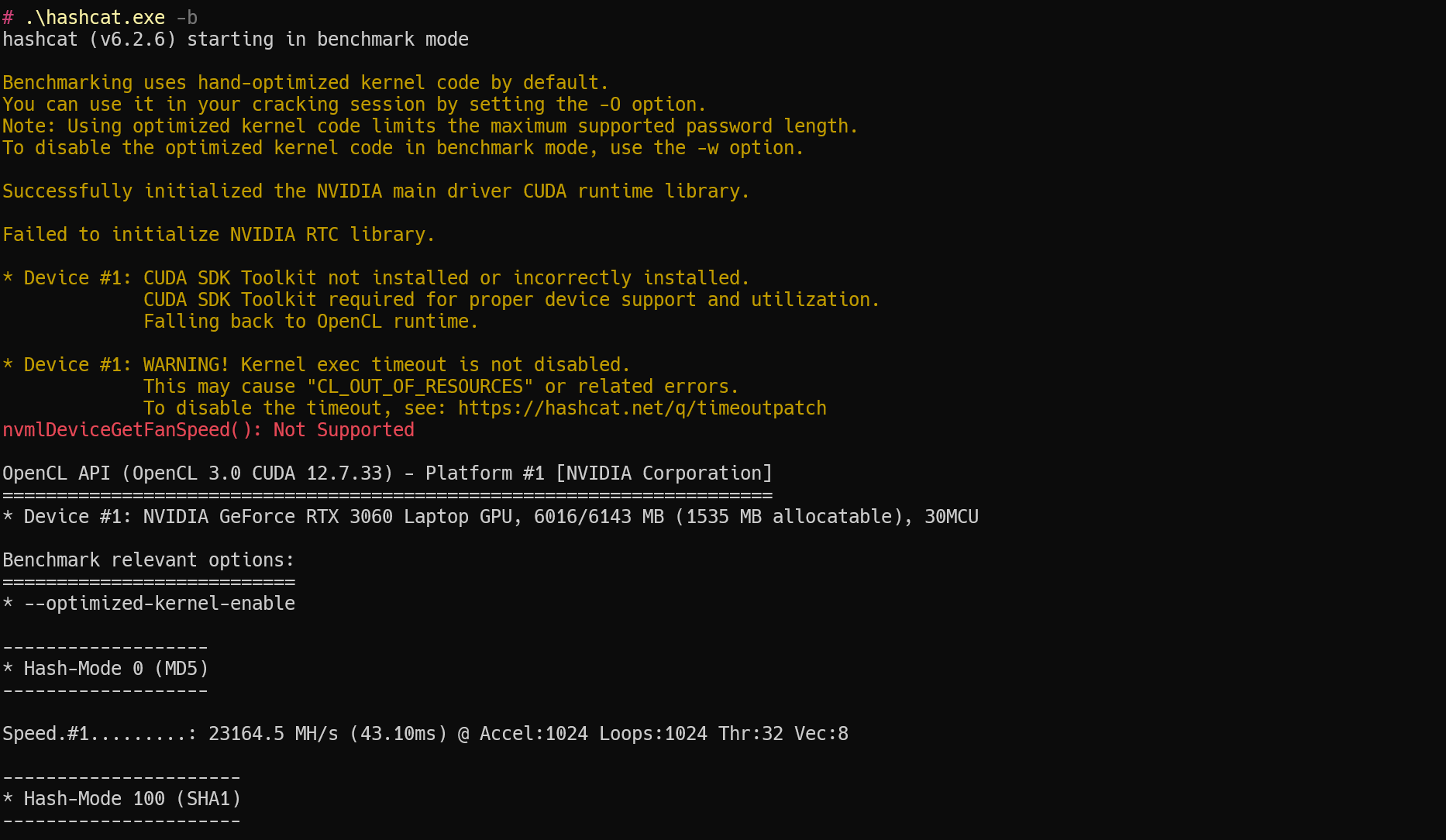The width and height of the screenshot is (1446, 840).
Task: Click the Speed.#1 benchmark result line
Action: point(425,734)
